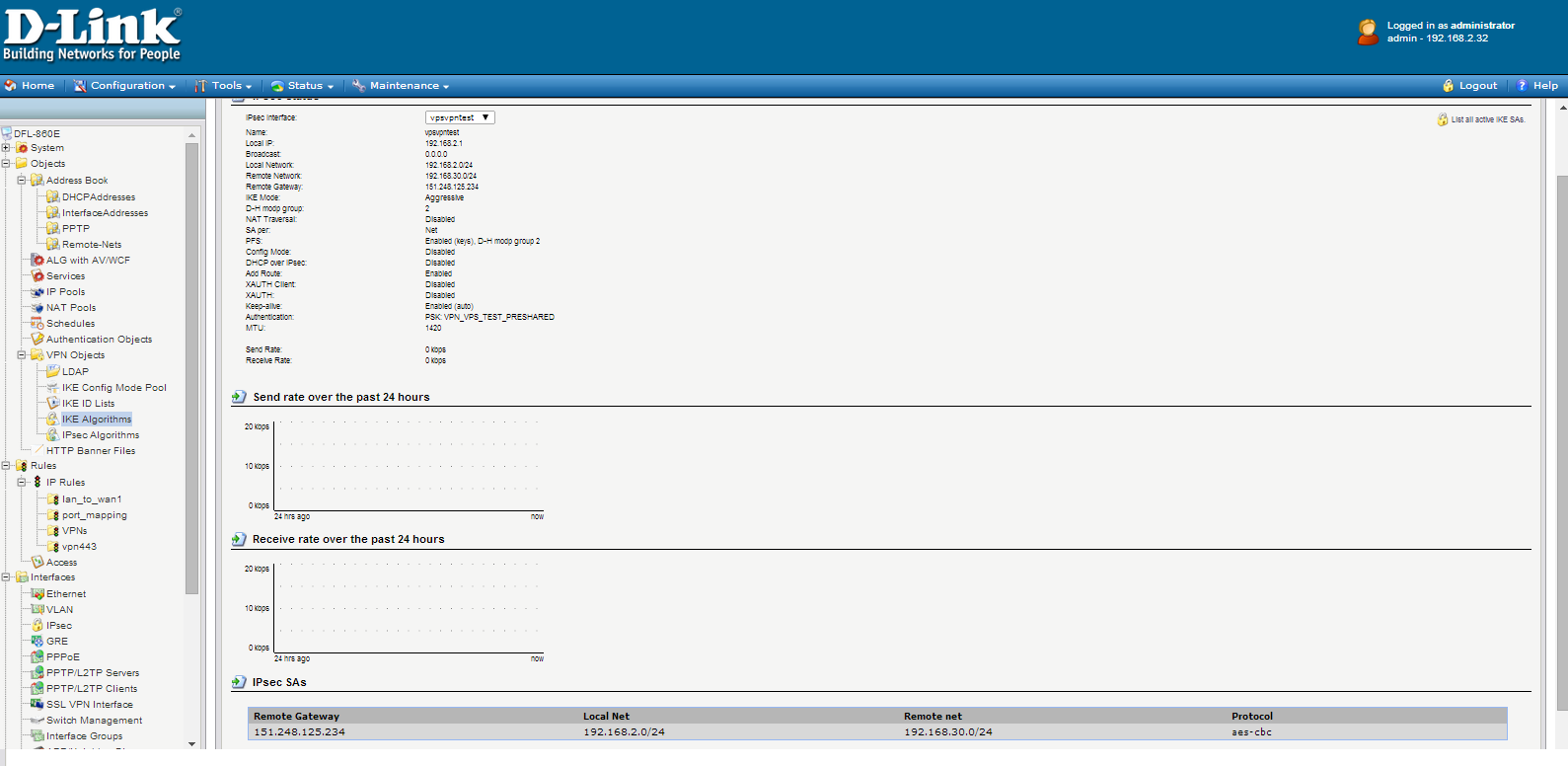Click the Logout padlock icon
The image size is (1568, 766).
(x=1448, y=86)
